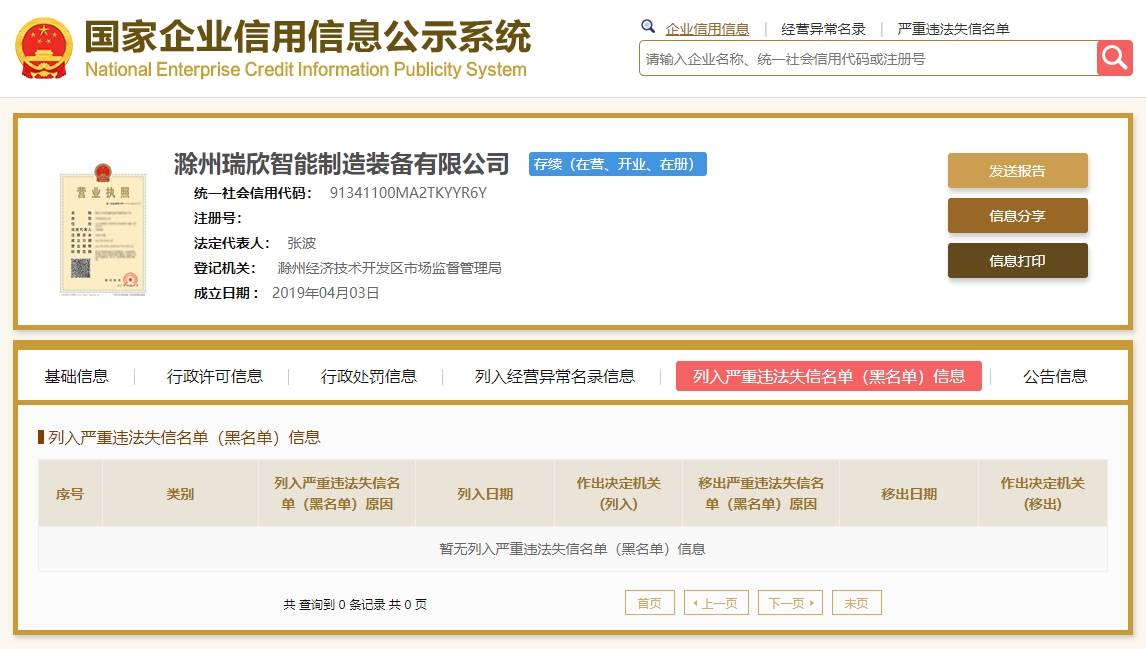The width and height of the screenshot is (1146, 649).
Task: Go to 下一页 next page
Action: click(791, 603)
